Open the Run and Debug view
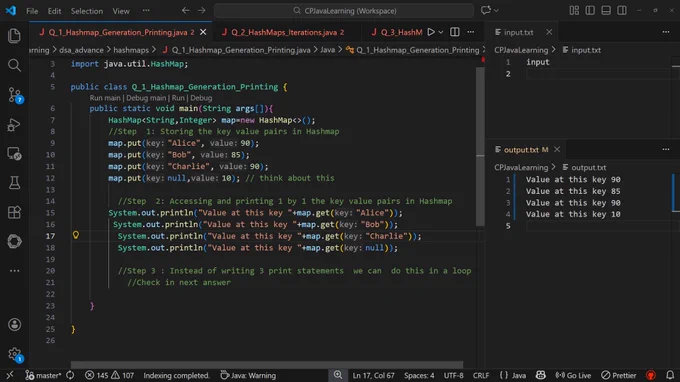This screenshot has width=680, height=382. click(x=14, y=125)
